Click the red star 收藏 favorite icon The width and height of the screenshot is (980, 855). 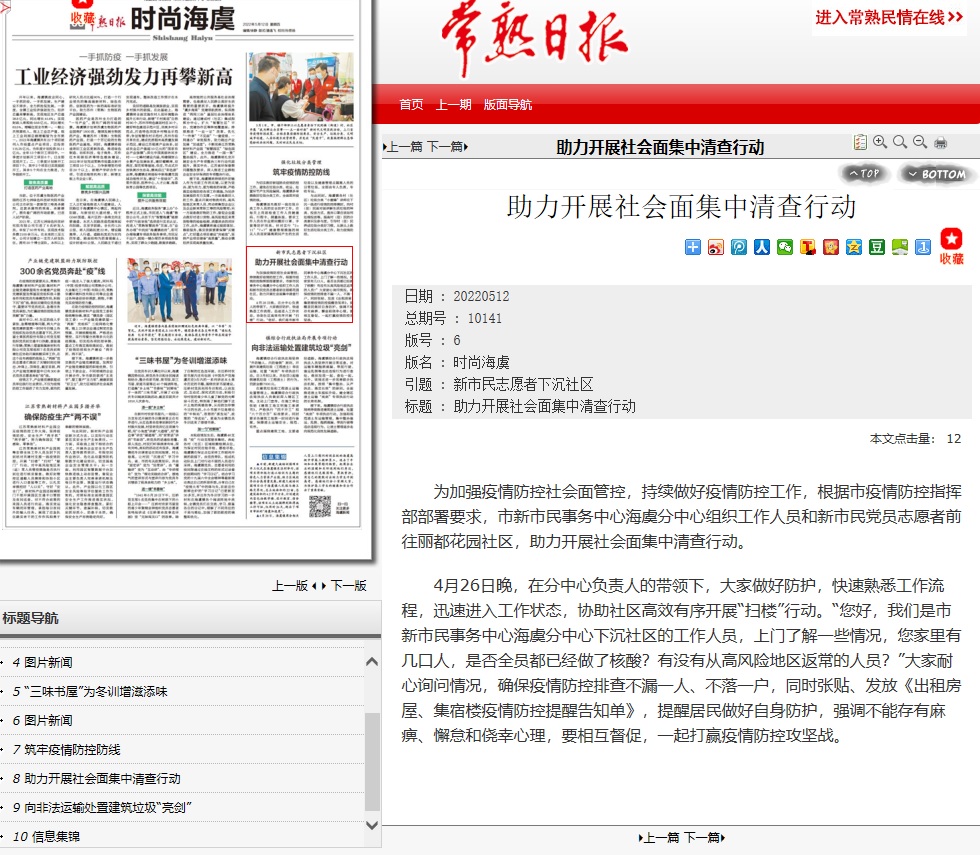pos(951,246)
